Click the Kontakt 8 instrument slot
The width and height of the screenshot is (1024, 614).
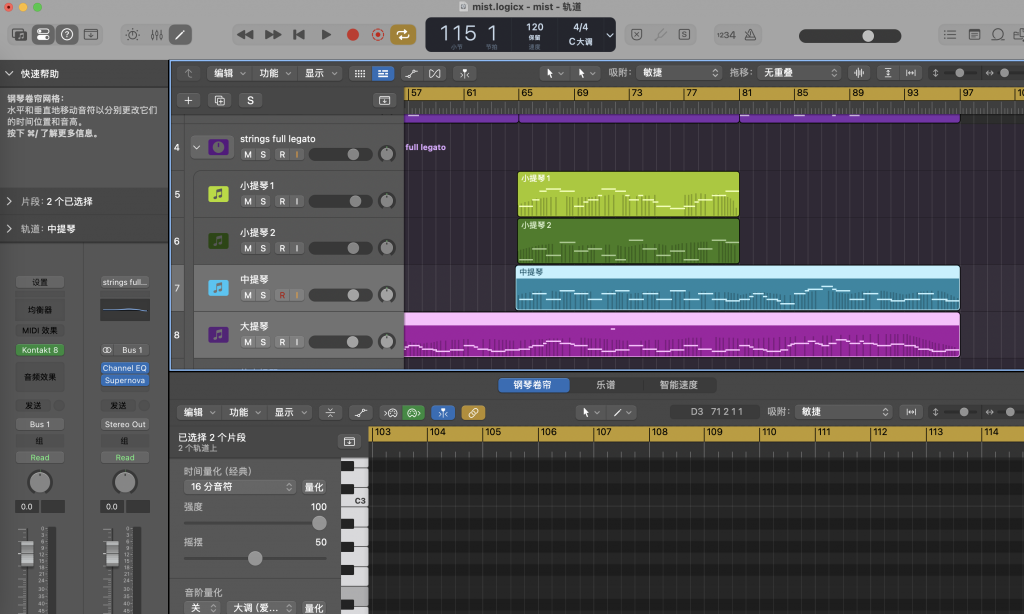[40, 350]
